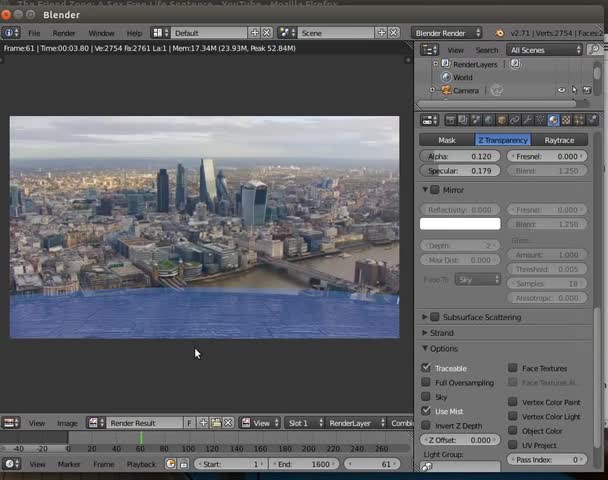Open the image editor Image menu
Screen dimensions: 608x480
pos(67,423)
